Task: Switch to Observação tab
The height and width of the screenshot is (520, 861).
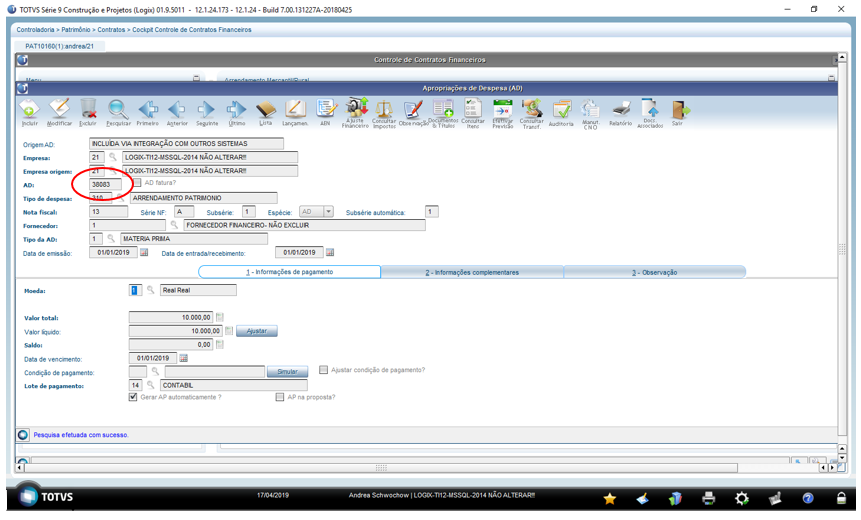Action: pos(655,272)
